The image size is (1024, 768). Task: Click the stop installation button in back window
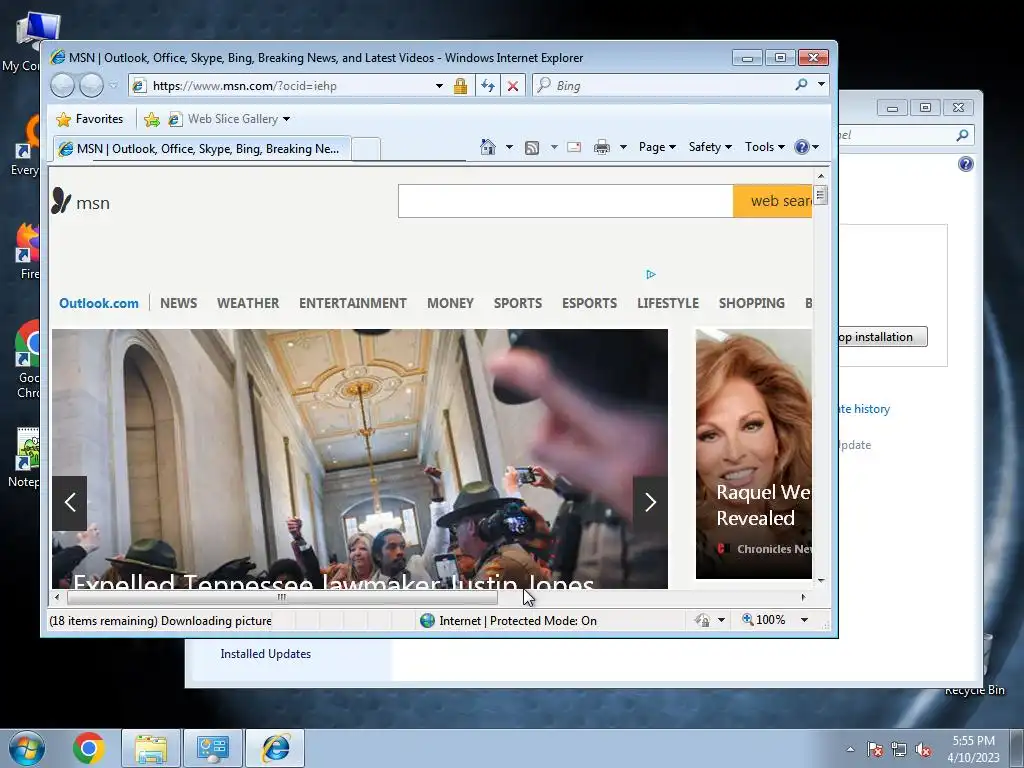coord(882,337)
